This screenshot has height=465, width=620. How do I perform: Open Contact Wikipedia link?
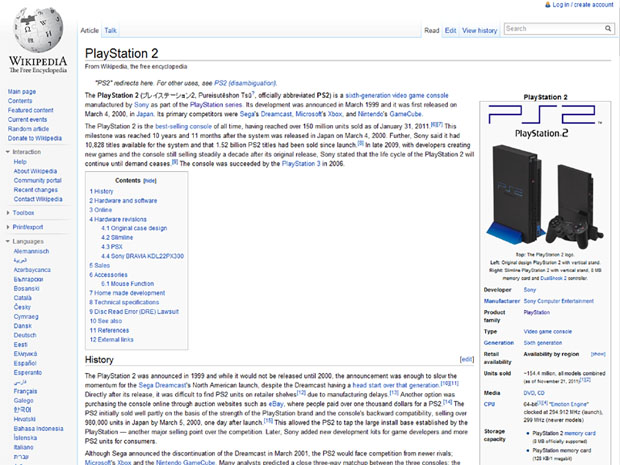coord(38,199)
